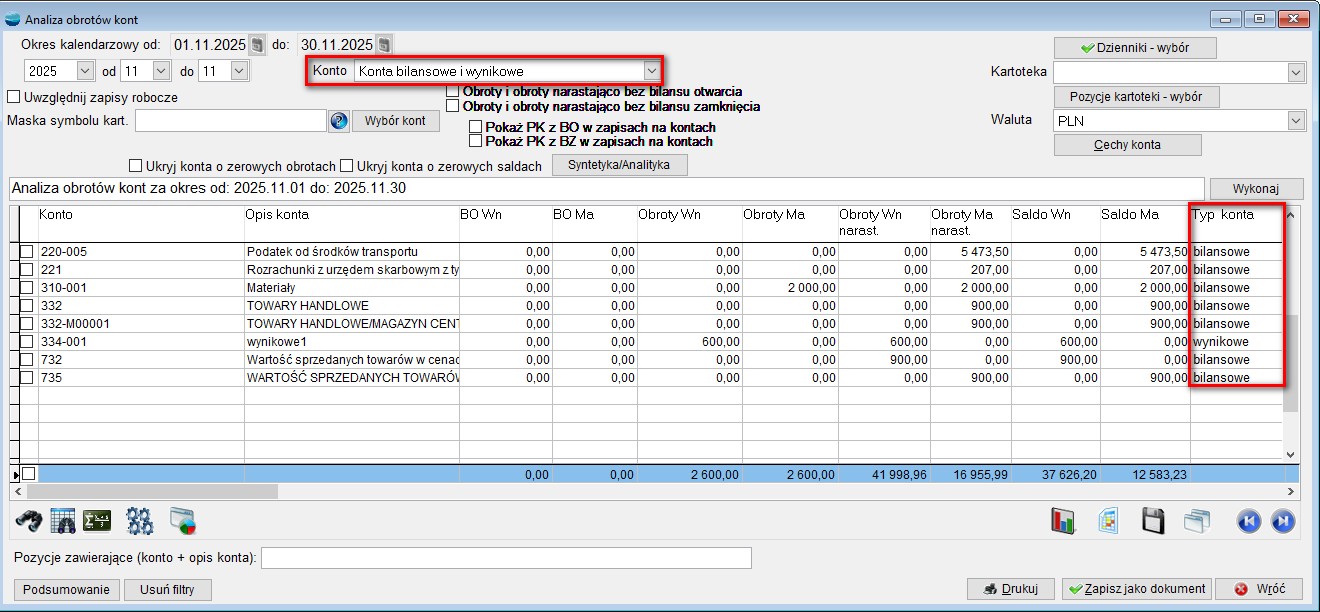Expand the Konto account type dropdown
Viewport: 1320px width, 612px height.
click(651, 71)
